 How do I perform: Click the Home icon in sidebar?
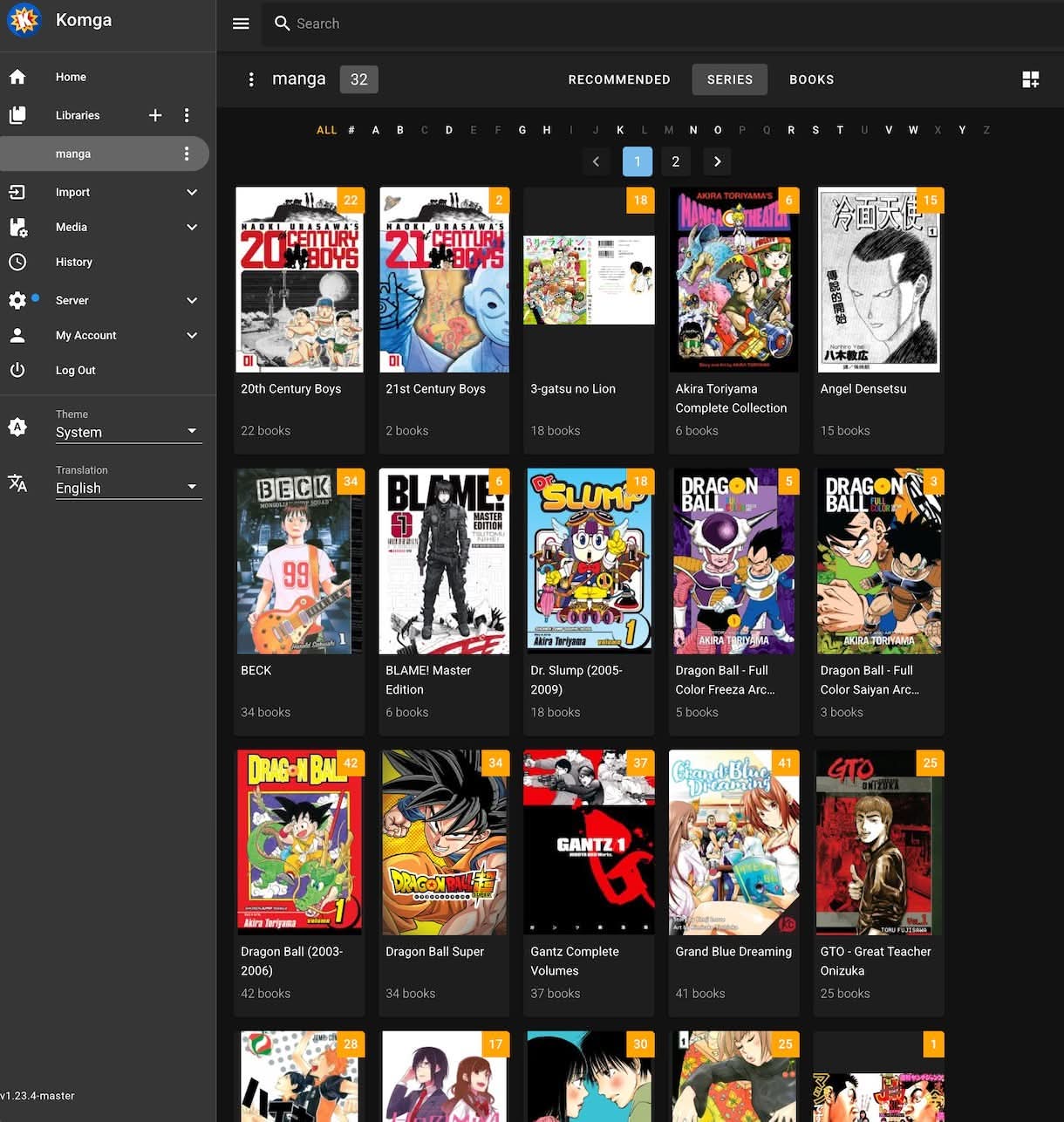pos(17,77)
